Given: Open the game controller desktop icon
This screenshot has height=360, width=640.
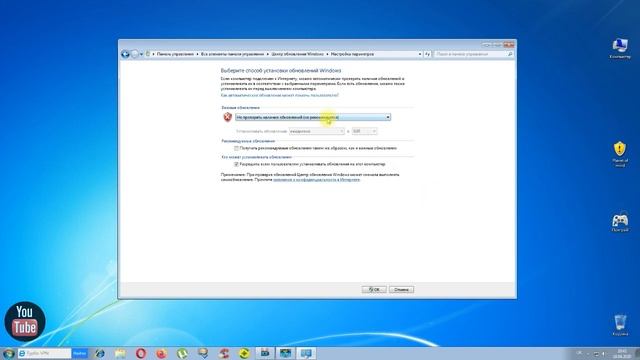Looking at the screenshot, I should pos(620,223).
